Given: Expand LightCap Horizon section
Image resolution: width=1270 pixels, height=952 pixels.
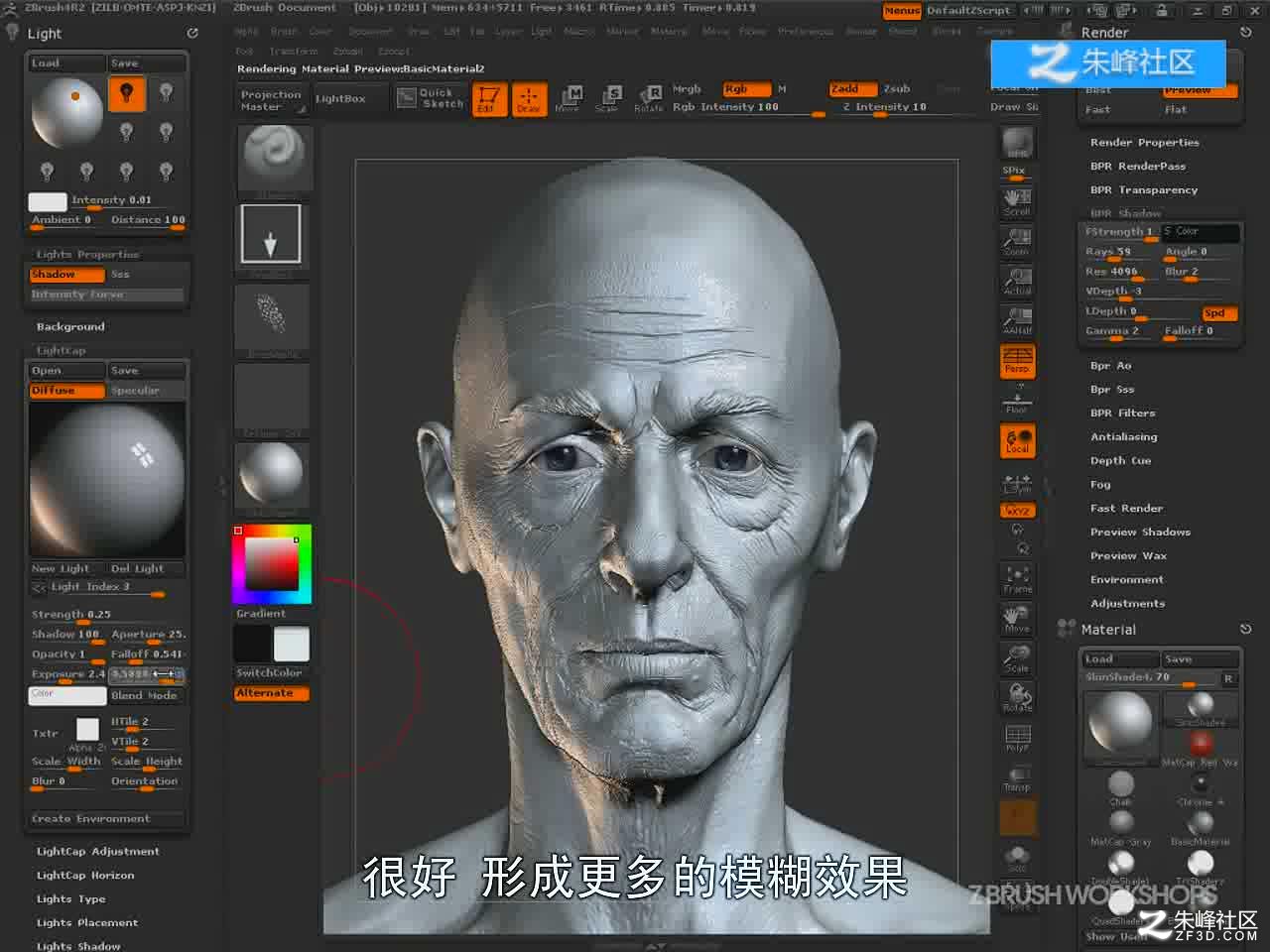Looking at the screenshot, I should point(85,876).
